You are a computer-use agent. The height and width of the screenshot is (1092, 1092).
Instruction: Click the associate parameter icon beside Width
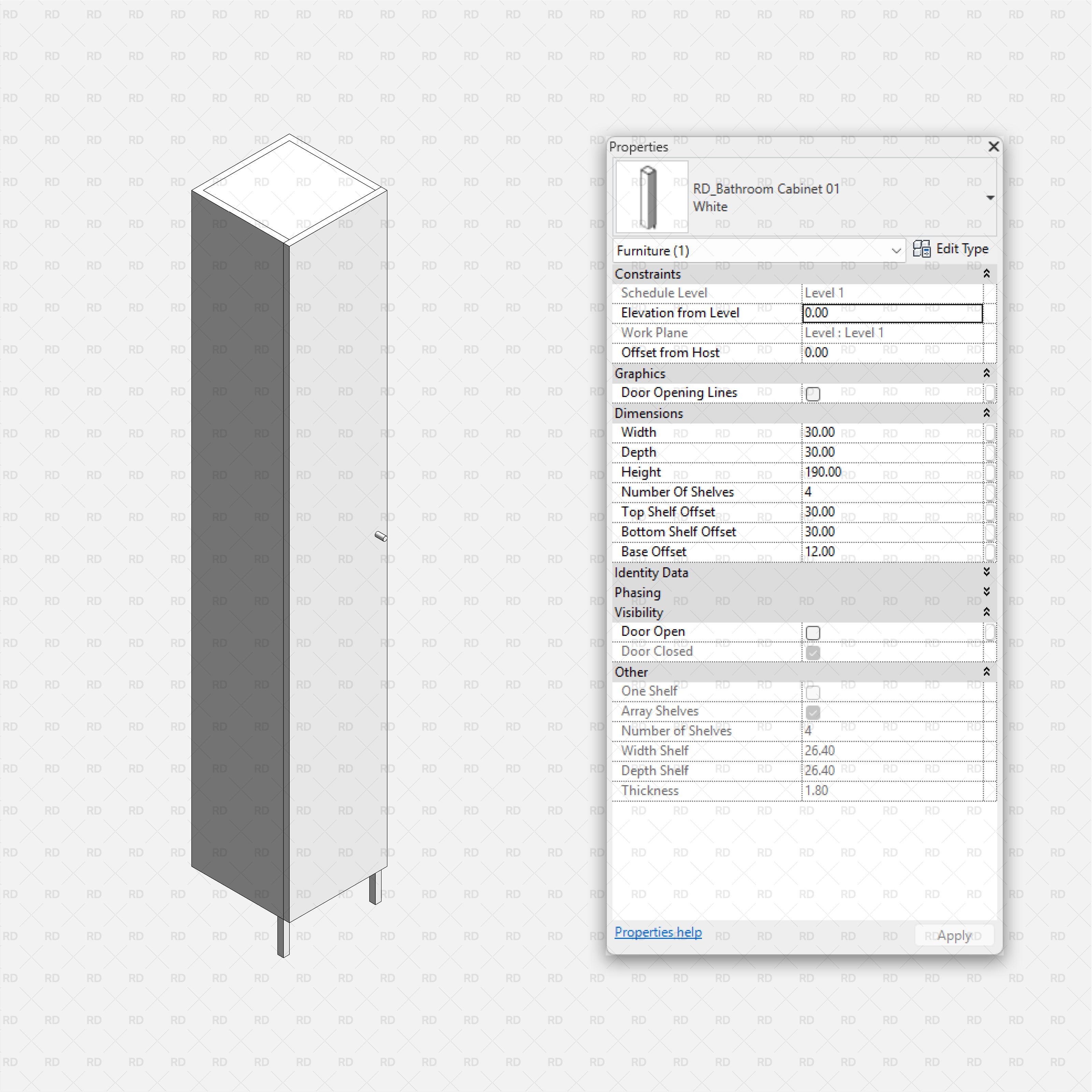[990, 433]
